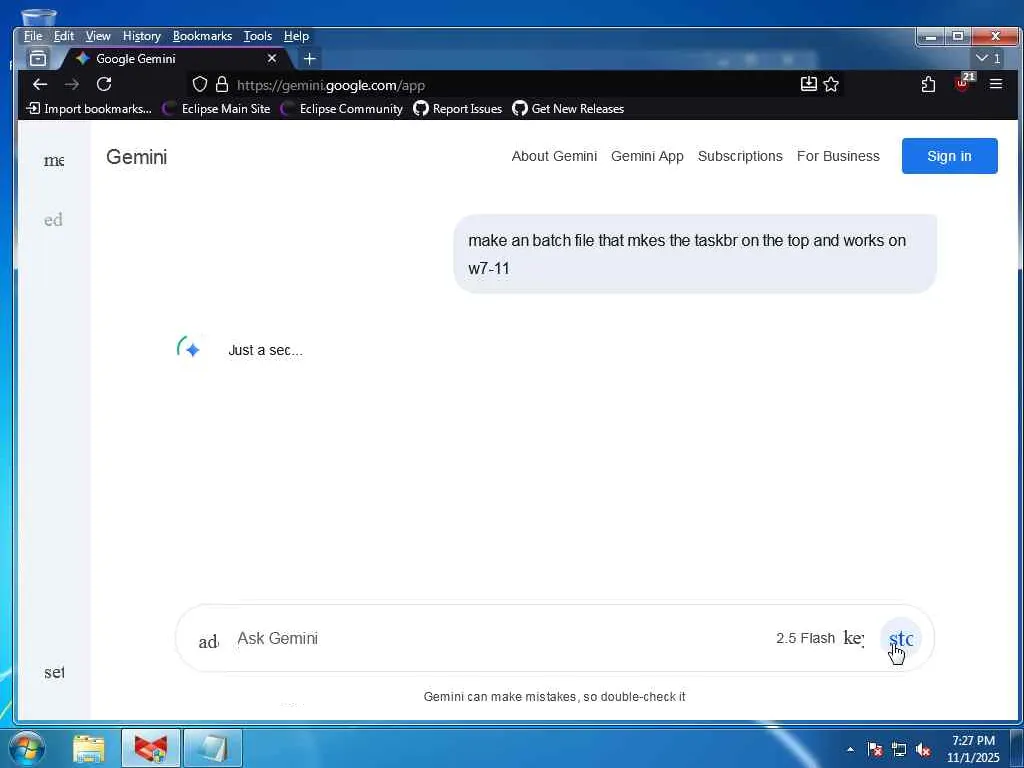1024x768 pixels.
Task: Open Eclipse Main Site bookmark
Action: 217,108
